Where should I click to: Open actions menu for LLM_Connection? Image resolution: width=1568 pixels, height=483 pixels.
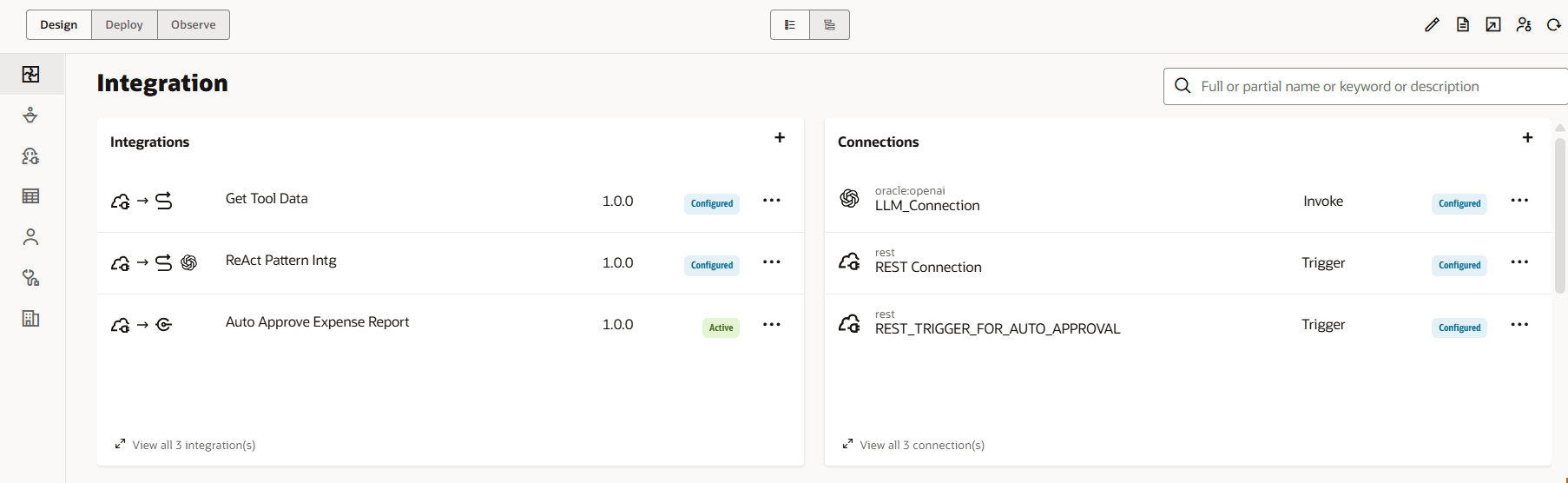click(x=1519, y=201)
